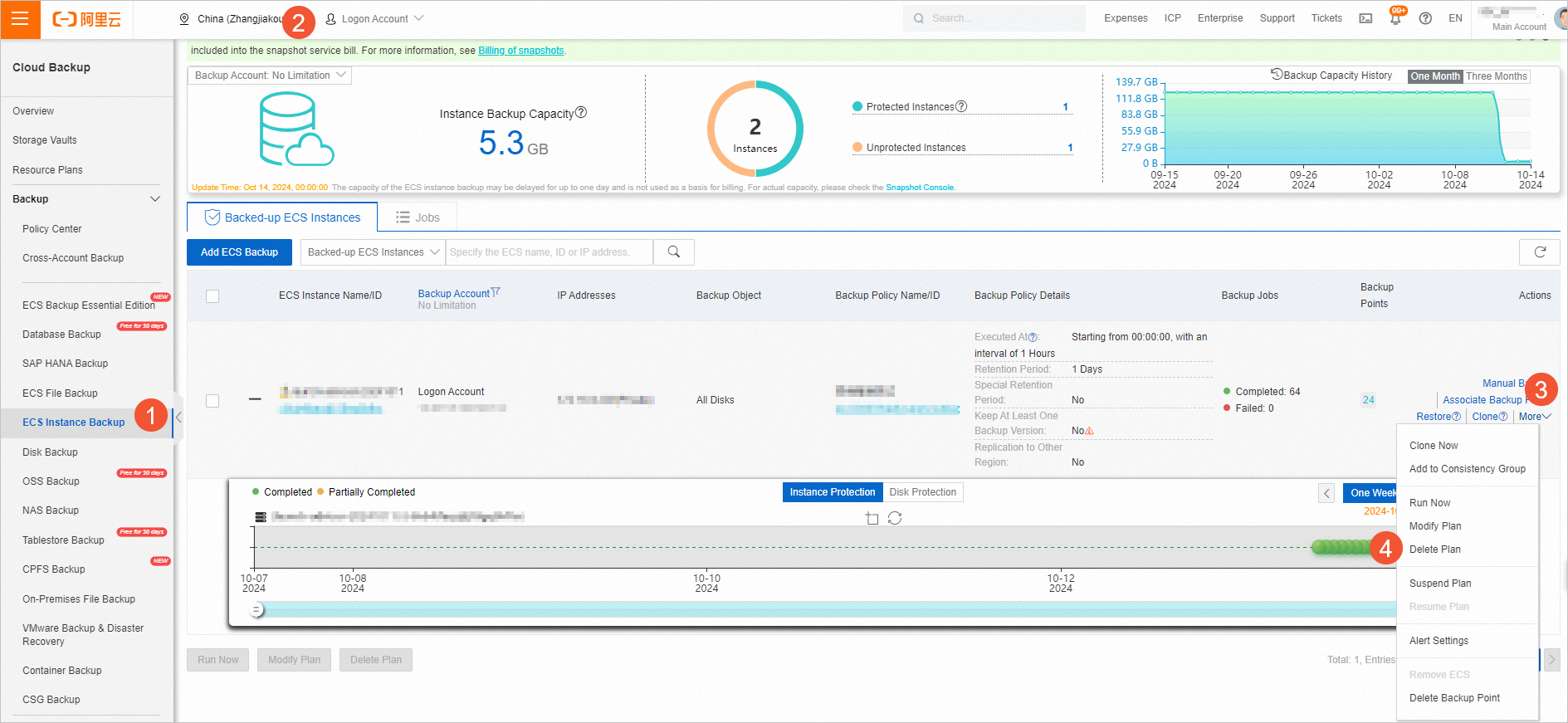Open notifications bell icon
Viewport: 1568px width, 723px height.
[1395, 18]
